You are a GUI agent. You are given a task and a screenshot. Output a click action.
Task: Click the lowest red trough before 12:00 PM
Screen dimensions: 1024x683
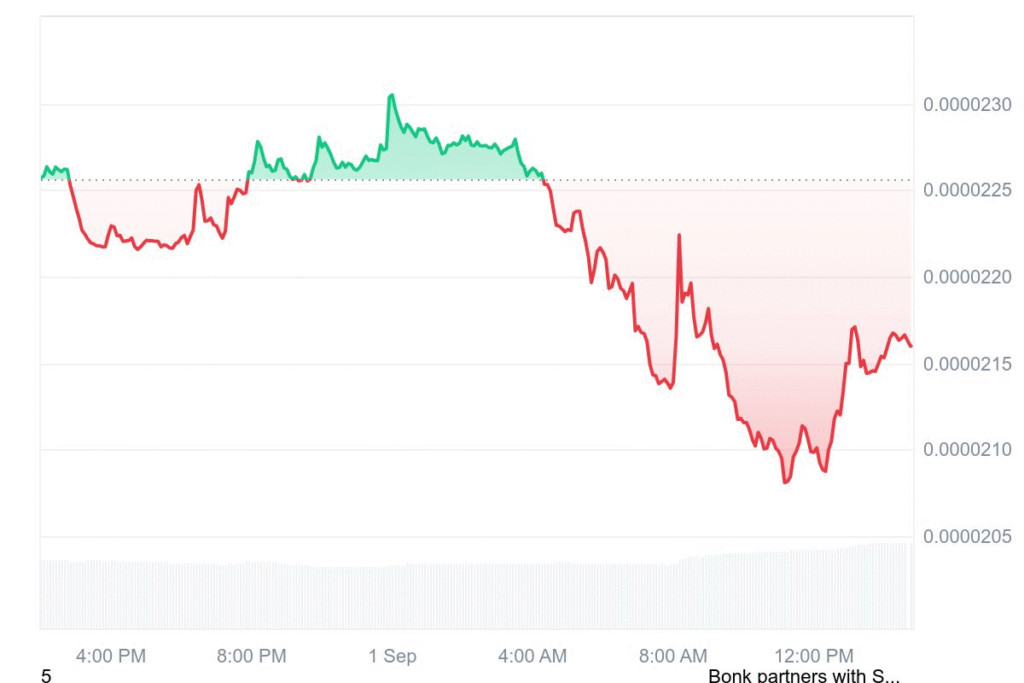786,481
